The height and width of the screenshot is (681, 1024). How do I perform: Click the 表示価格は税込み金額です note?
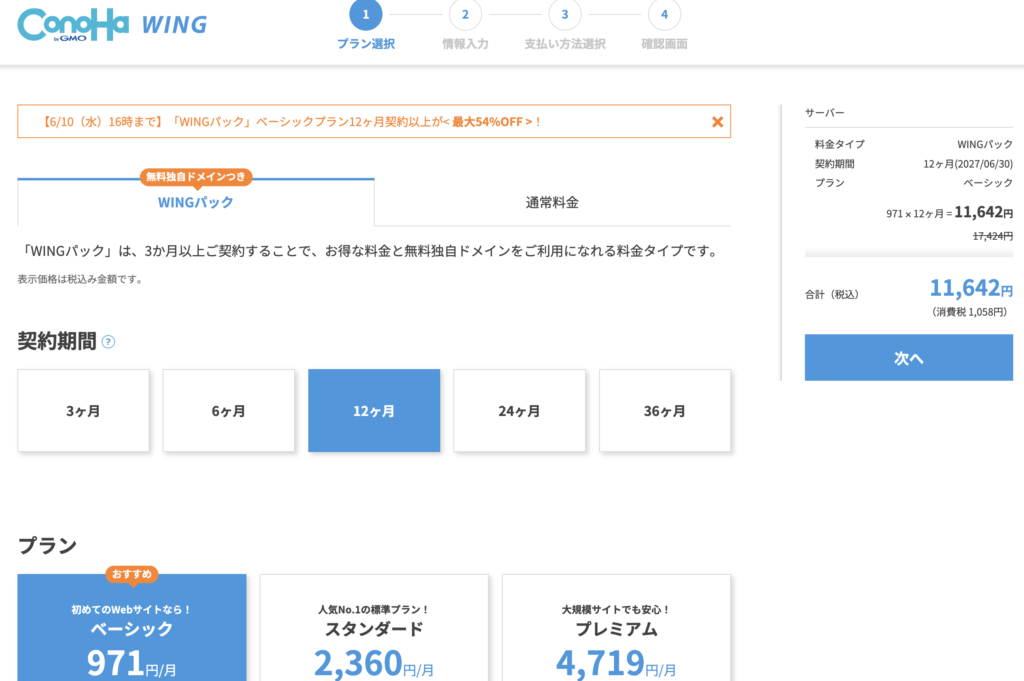pyautogui.click(x=80, y=279)
